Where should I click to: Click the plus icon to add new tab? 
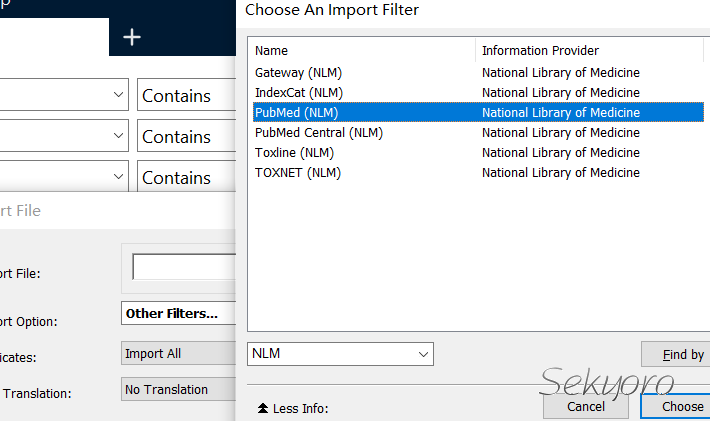[132, 37]
